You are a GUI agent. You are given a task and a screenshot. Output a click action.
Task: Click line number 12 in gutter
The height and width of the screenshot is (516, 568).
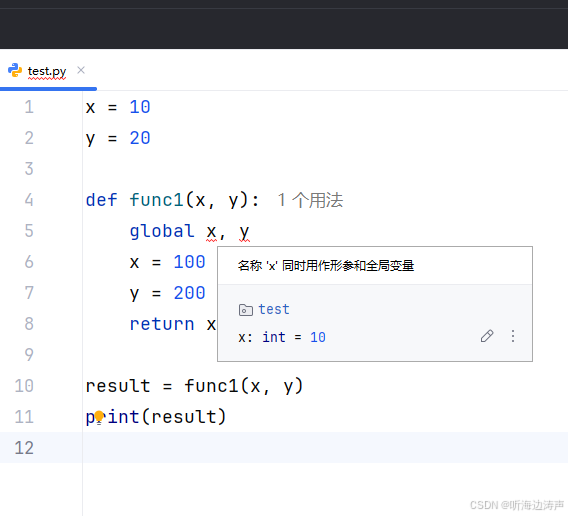(24, 448)
